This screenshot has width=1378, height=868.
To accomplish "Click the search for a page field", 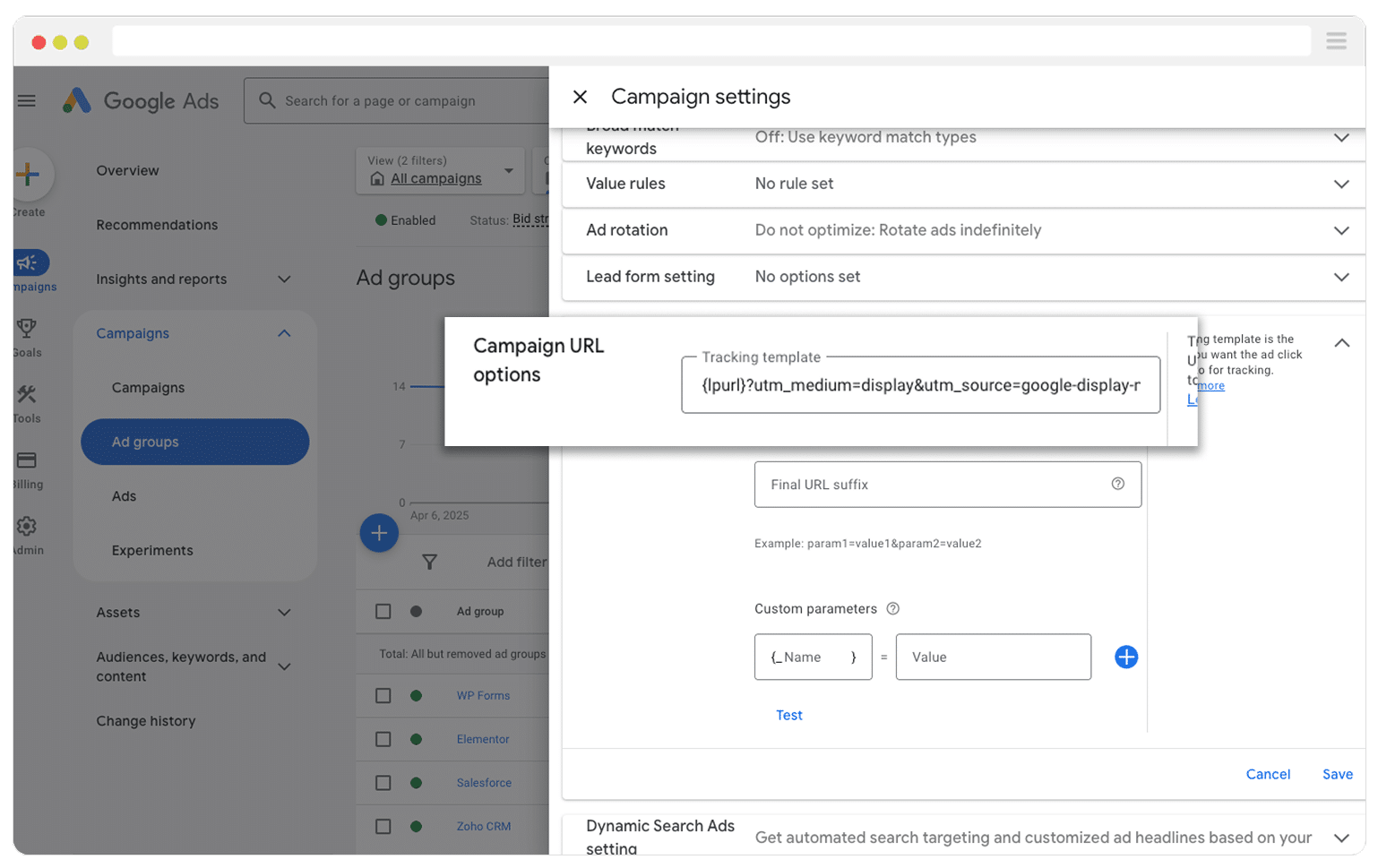I will click(396, 100).
